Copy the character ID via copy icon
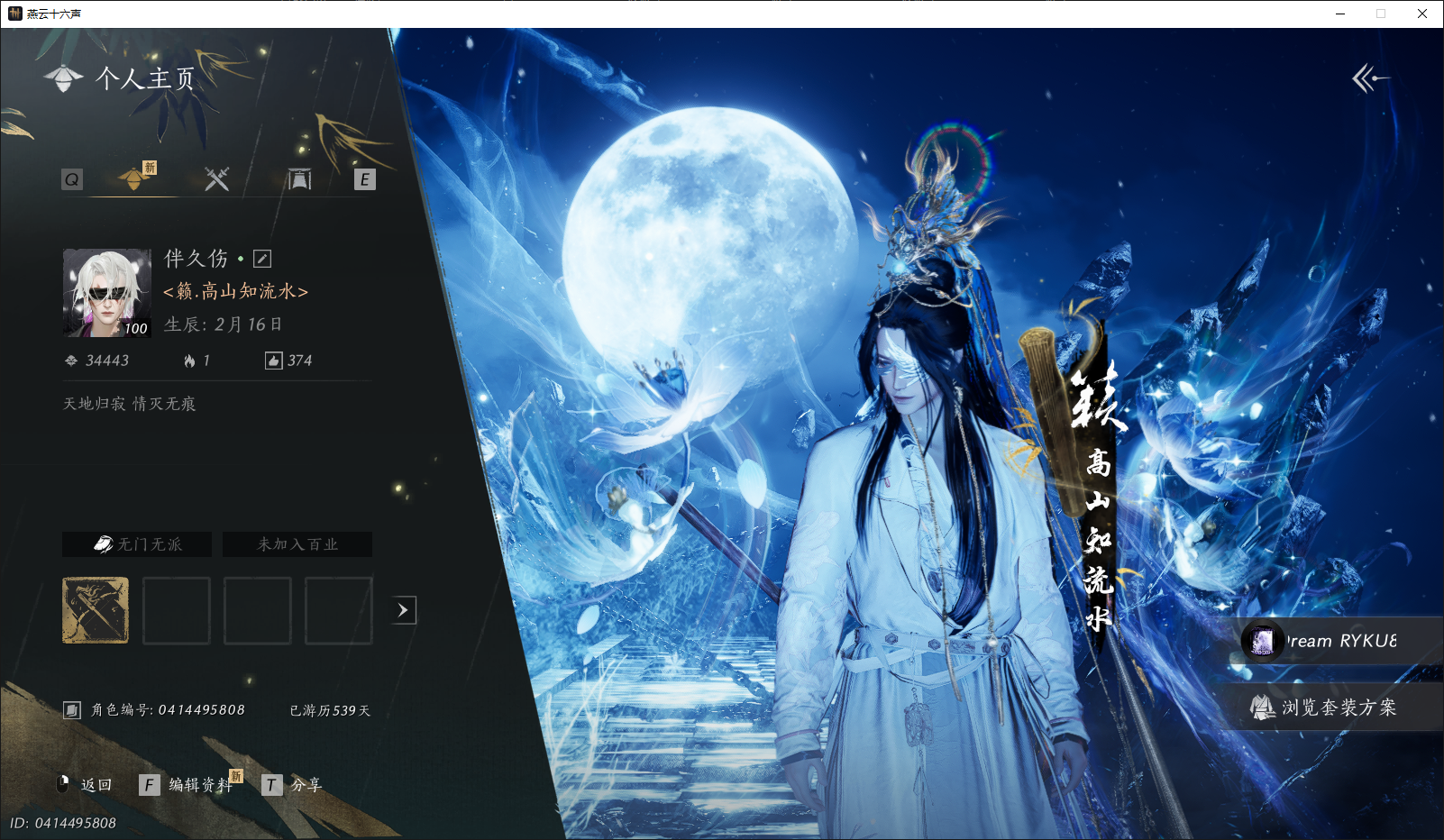1444x840 pixels. tap(72, 710)
